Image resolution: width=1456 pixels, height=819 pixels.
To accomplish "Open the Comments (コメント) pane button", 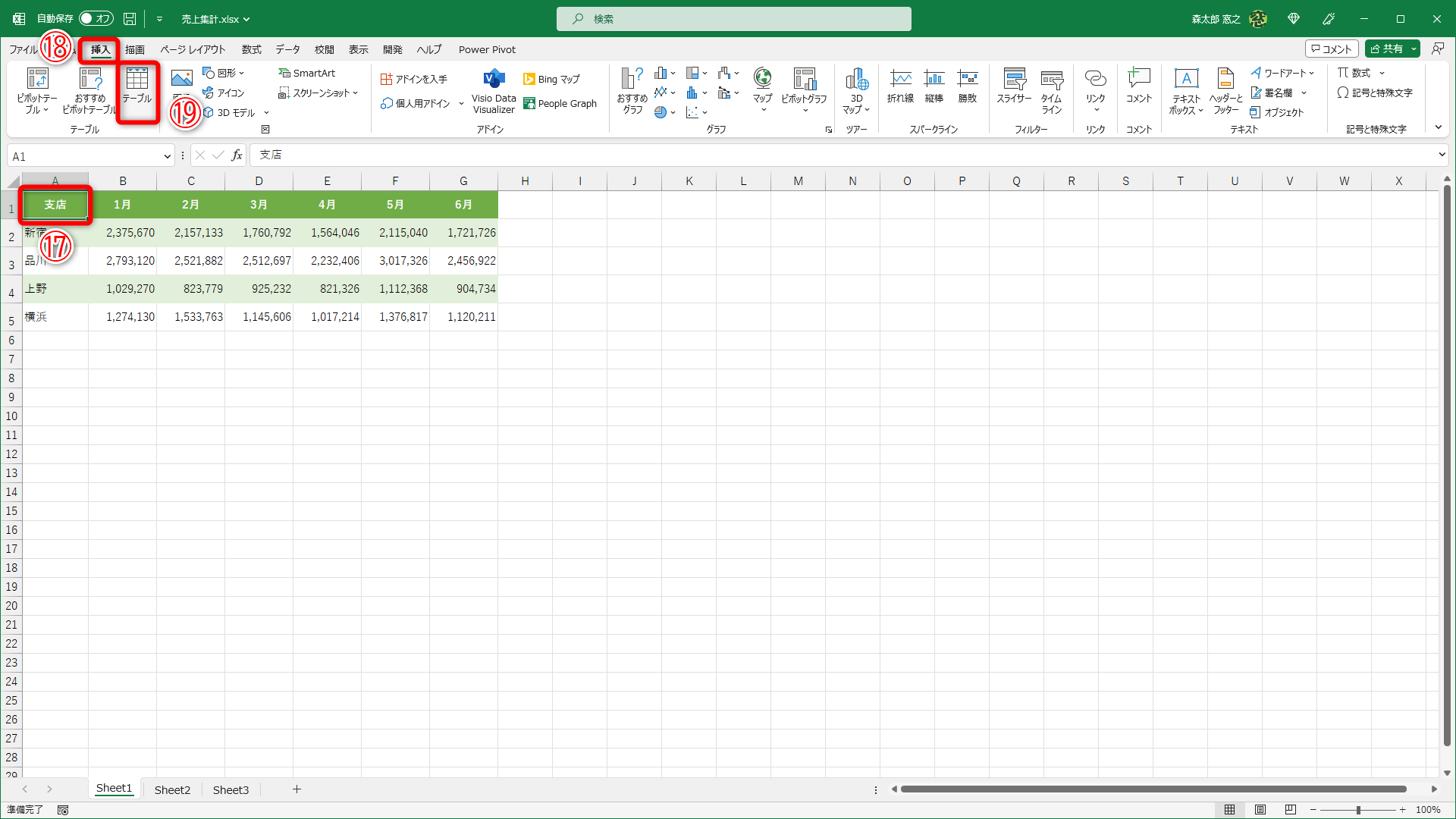I will pyautogui.click(x=1331, y=49).
